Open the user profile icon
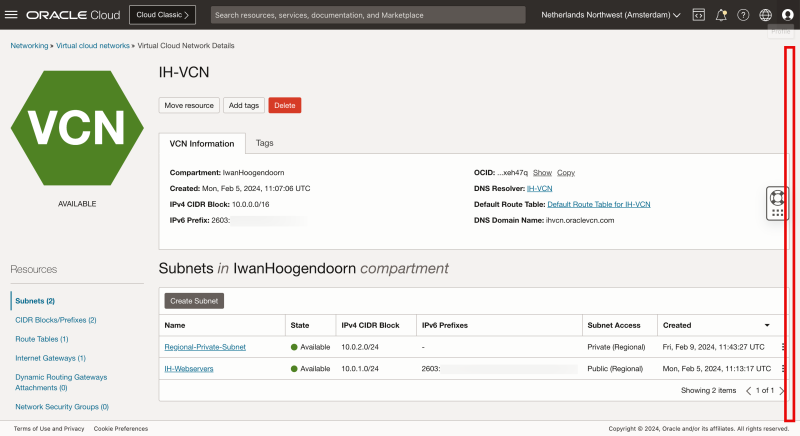The image size is (800, 436). point(788,15)
